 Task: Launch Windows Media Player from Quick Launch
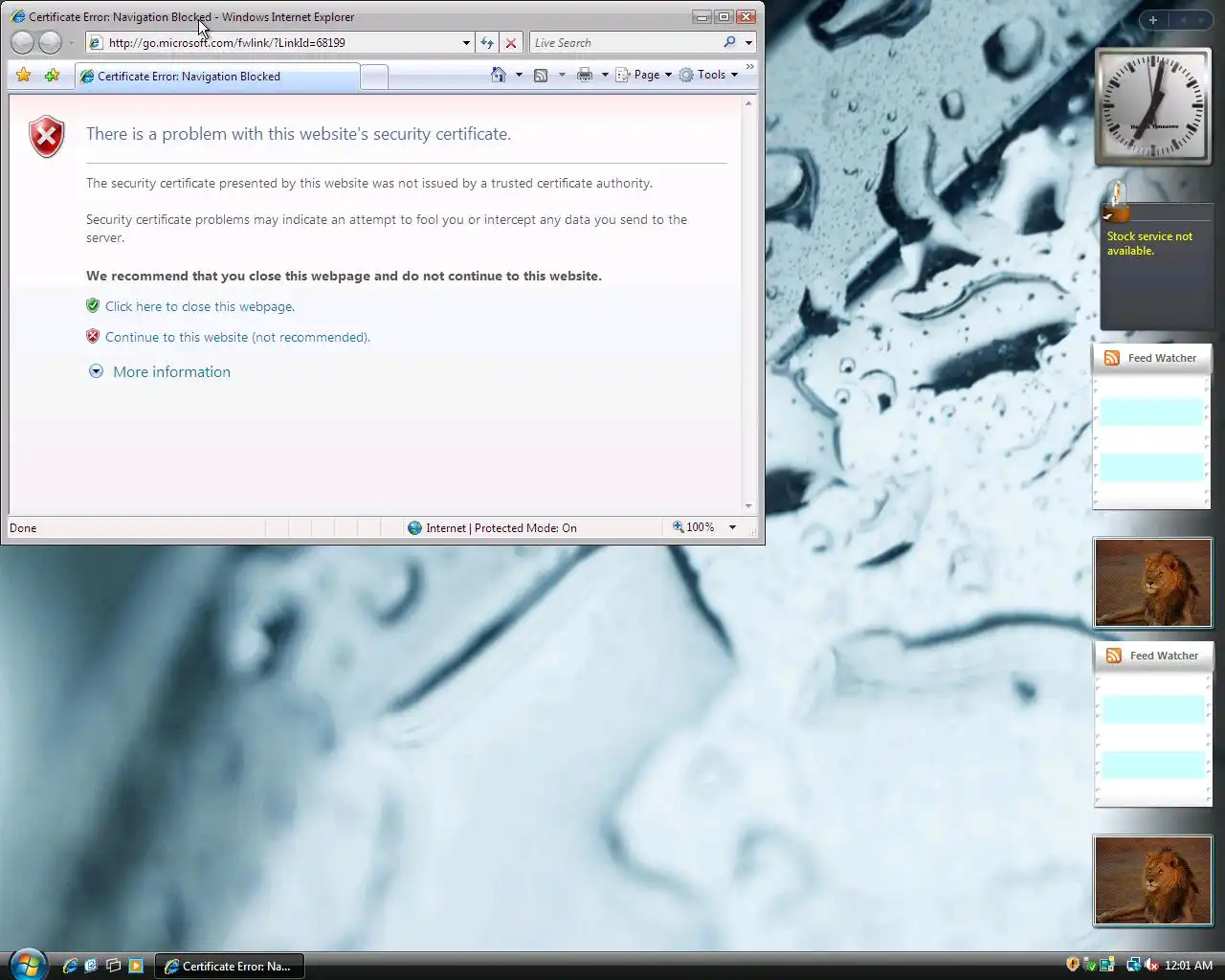(x=136, y=966)
